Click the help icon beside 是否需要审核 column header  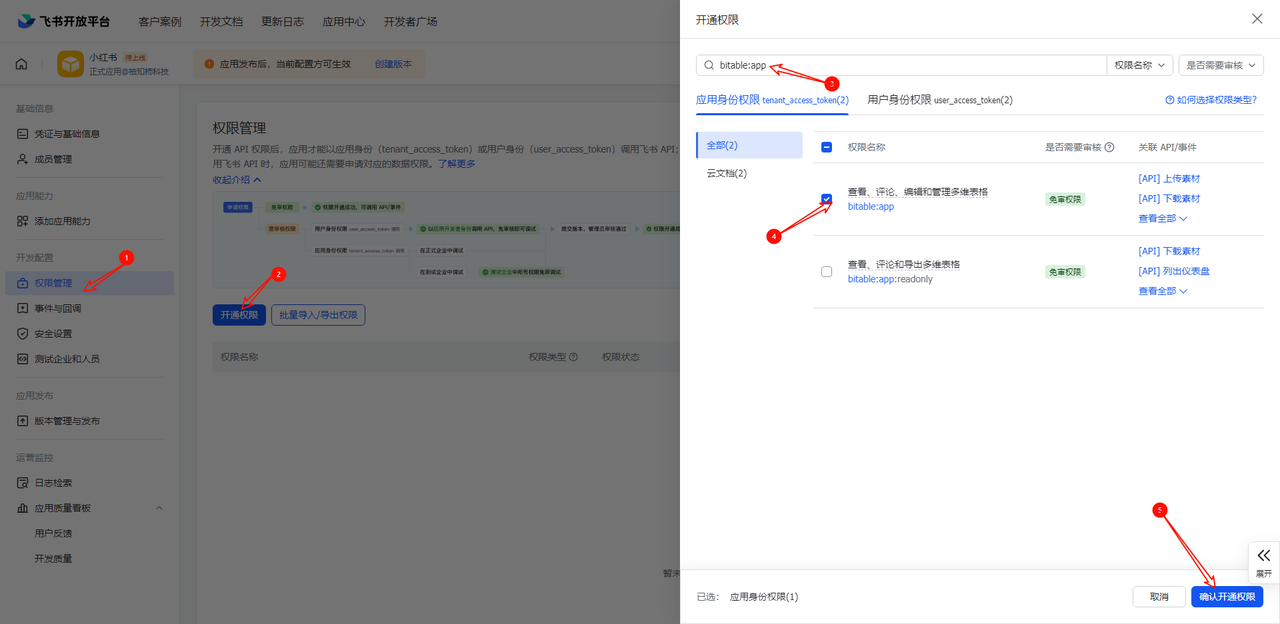point(1109,147)
